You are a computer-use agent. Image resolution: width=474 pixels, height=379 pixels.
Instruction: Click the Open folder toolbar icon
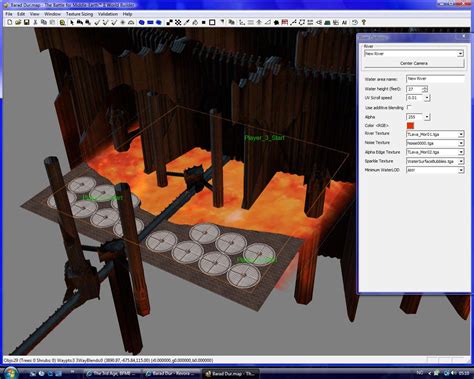coord(18,22)
